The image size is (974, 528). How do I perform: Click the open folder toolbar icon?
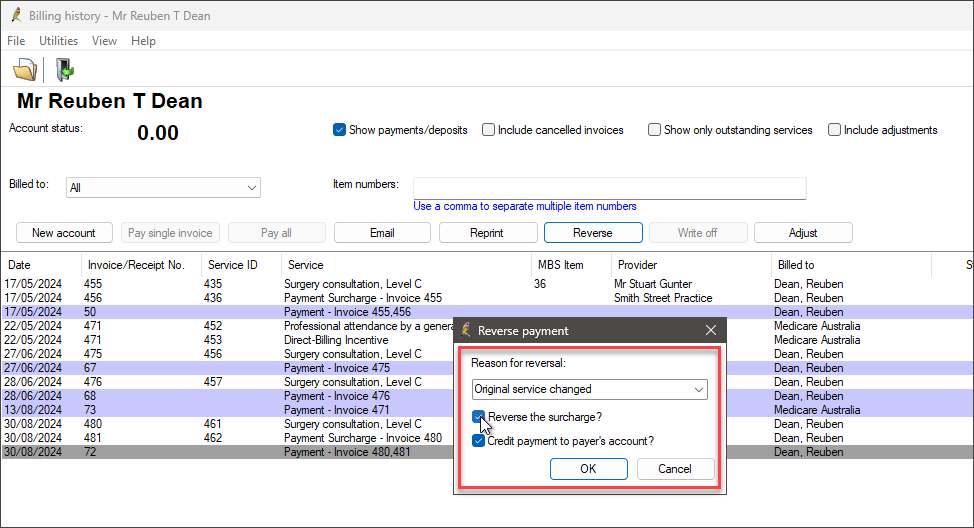tap(24, 70)
